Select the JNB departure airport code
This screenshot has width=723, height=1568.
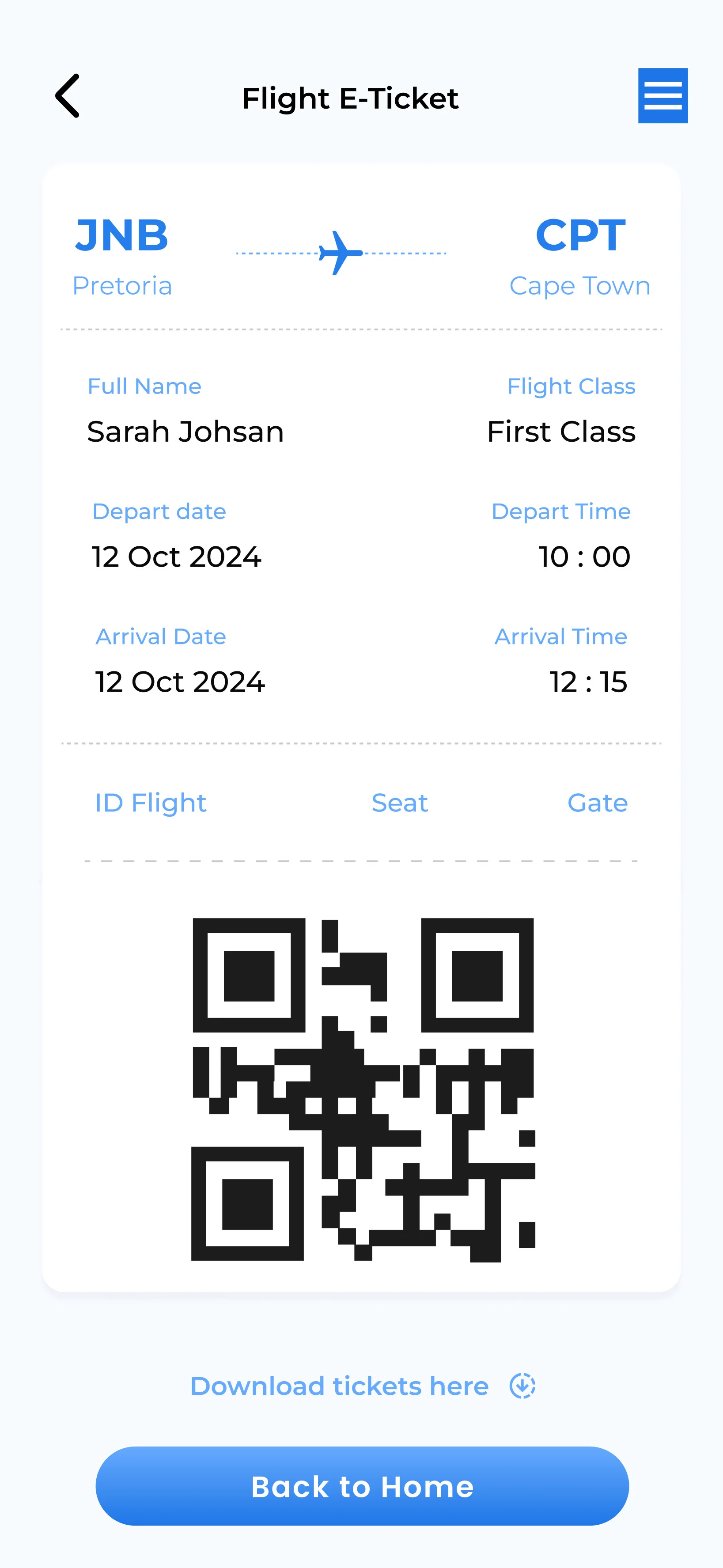122,235
